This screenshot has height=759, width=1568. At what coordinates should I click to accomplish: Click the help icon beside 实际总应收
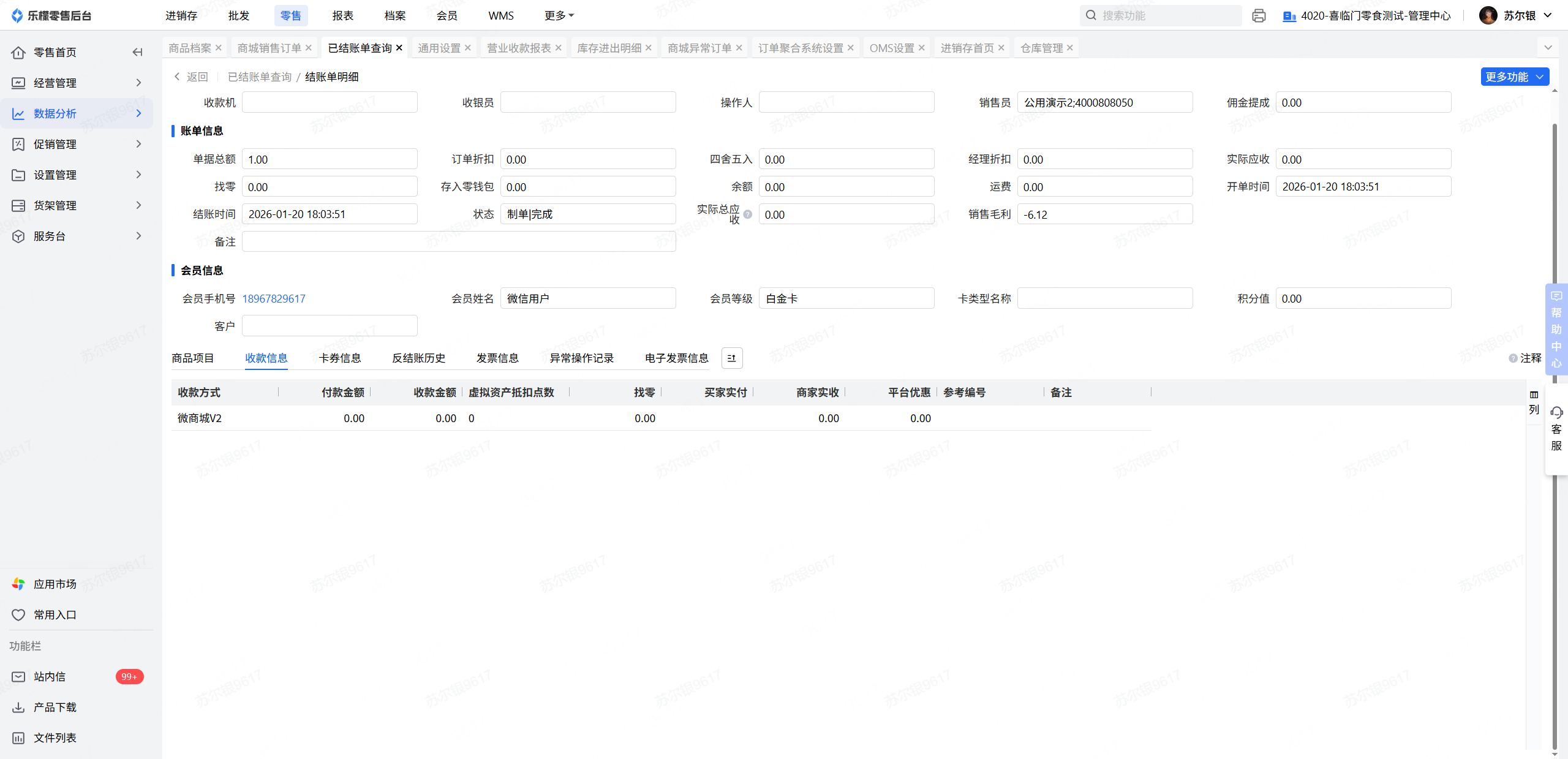748,214
